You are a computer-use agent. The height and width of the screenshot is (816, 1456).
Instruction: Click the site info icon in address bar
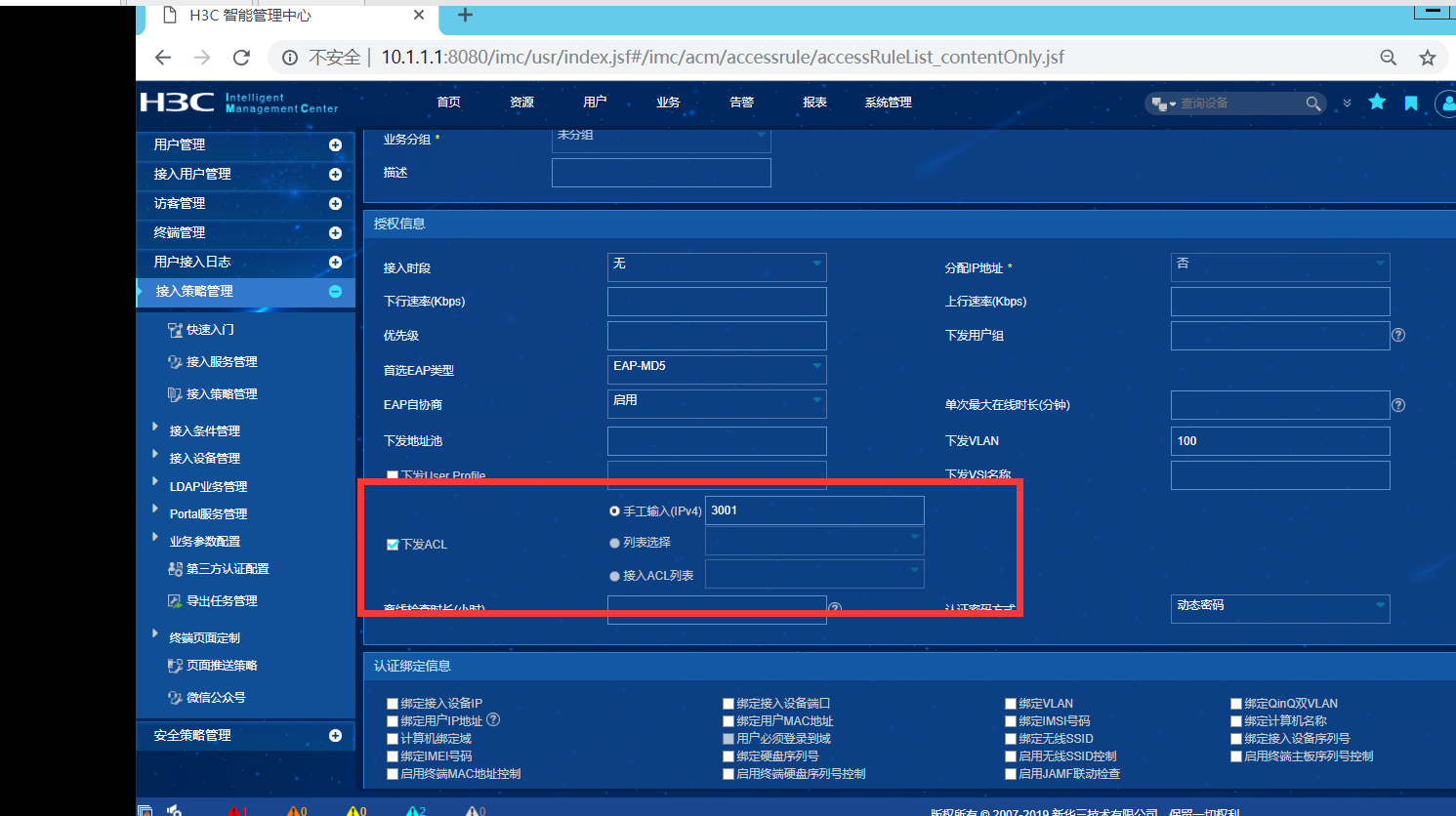tap(289, 58)
